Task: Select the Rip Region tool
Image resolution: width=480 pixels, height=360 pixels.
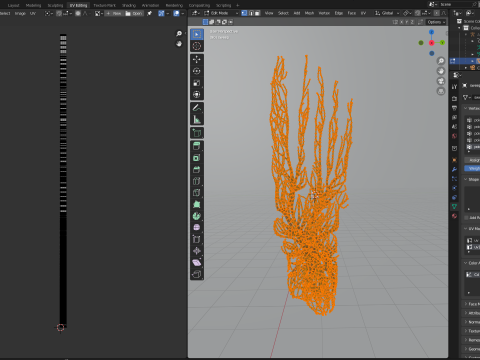Action: tap(197, 274)
